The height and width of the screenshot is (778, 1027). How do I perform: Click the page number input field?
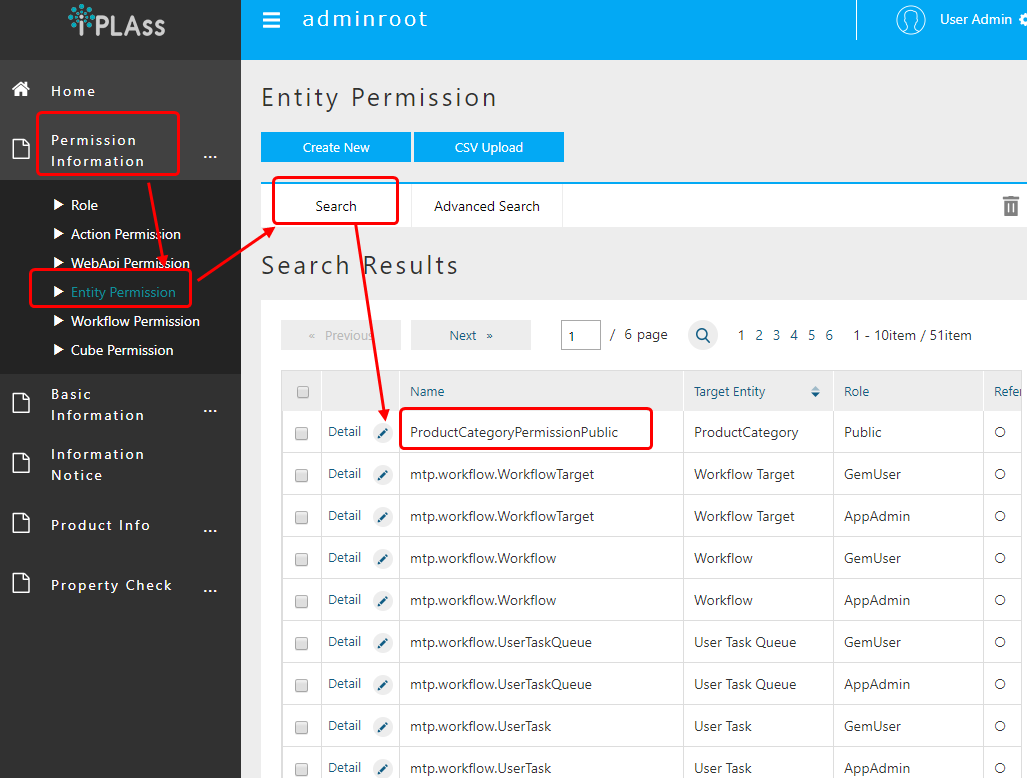click(x=580, y=335)
